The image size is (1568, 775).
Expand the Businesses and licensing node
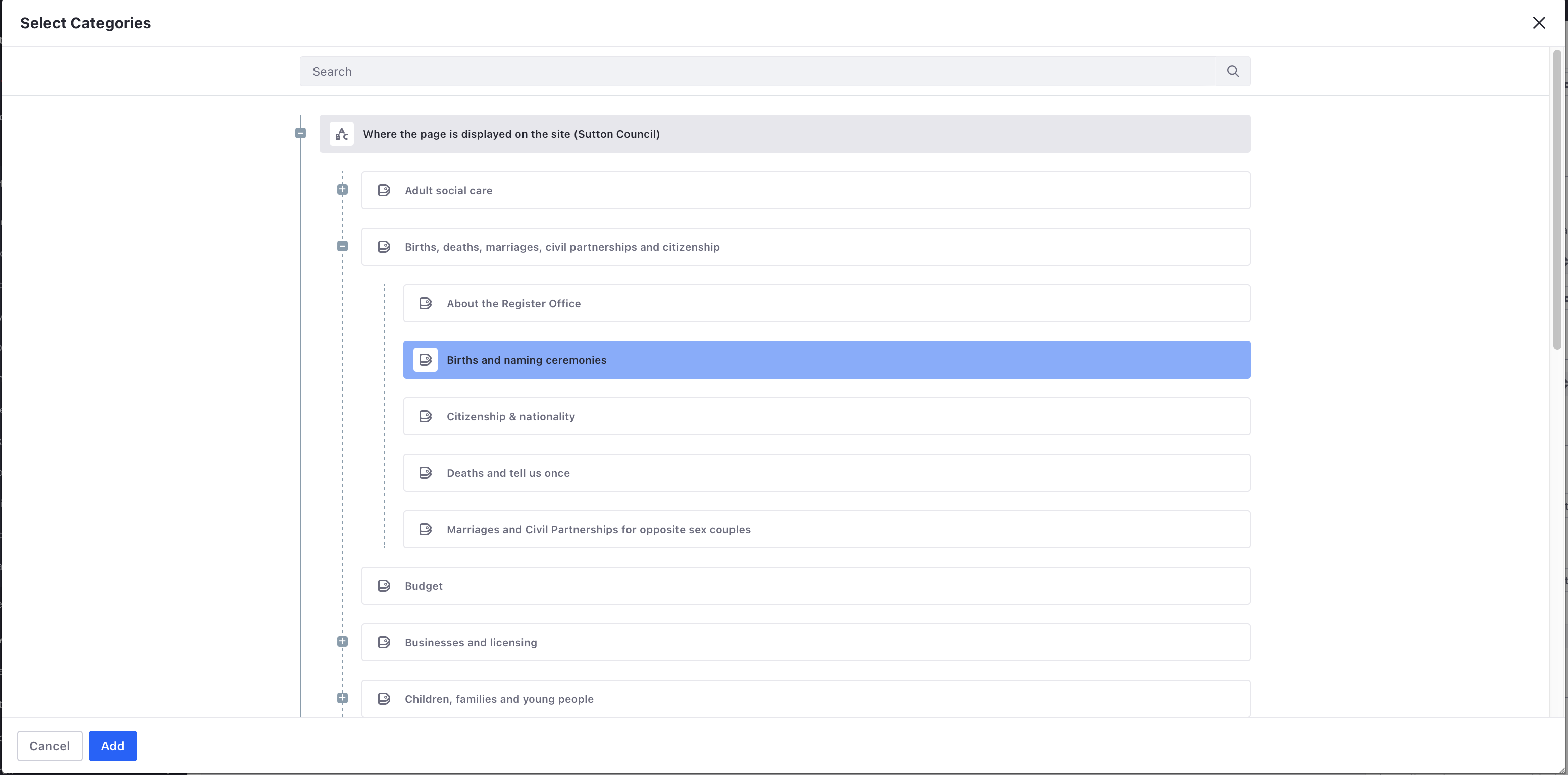point(343,641)
